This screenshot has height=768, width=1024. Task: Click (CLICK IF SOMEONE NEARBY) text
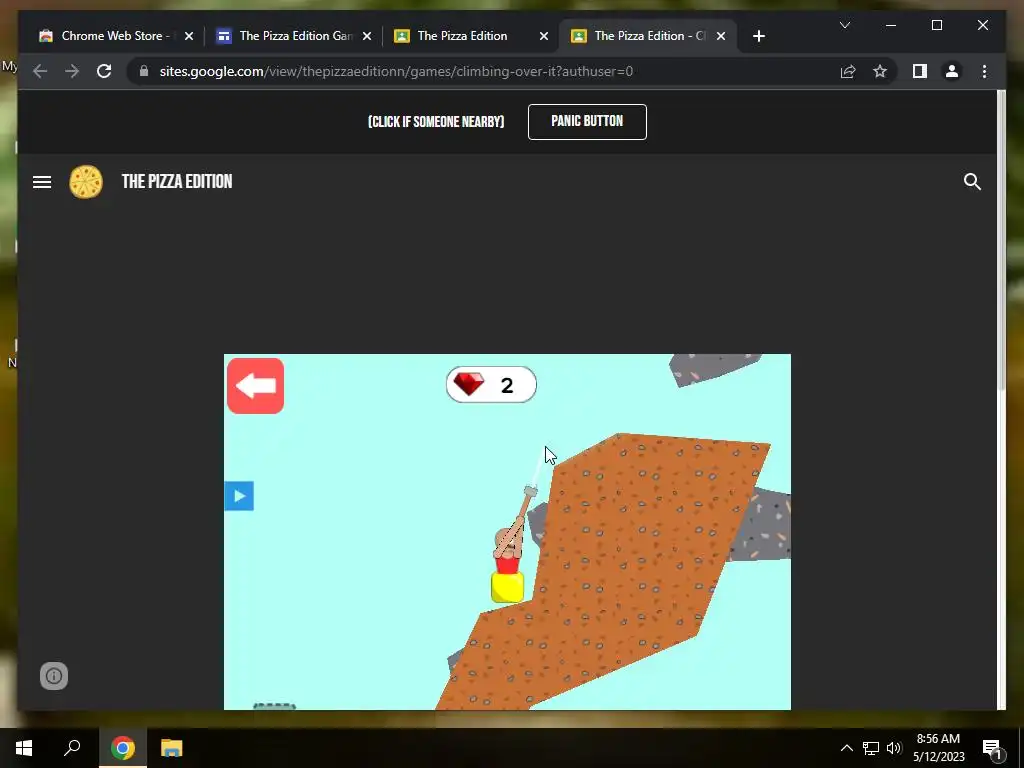pos(436,122)
